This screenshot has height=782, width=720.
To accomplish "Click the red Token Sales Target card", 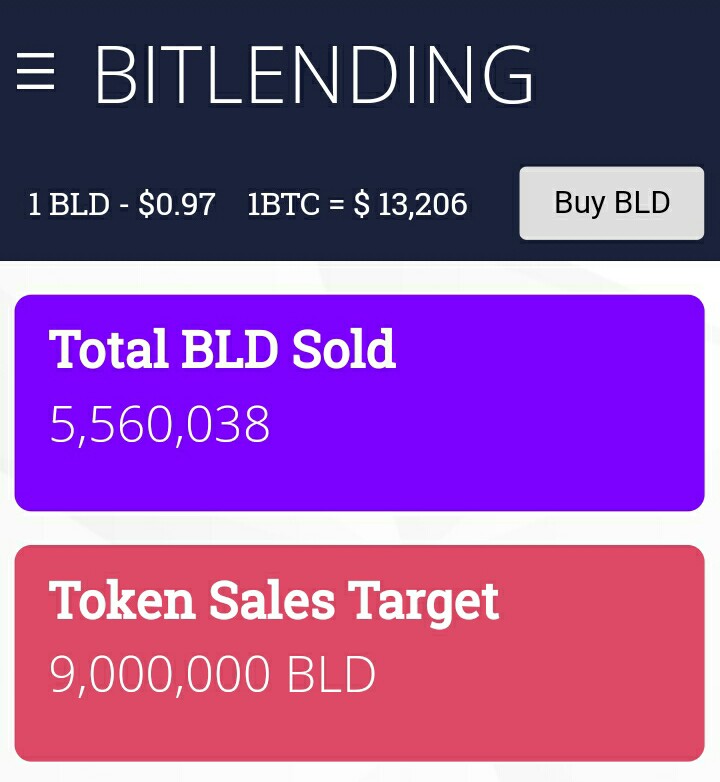I will [x=360, y=653].
